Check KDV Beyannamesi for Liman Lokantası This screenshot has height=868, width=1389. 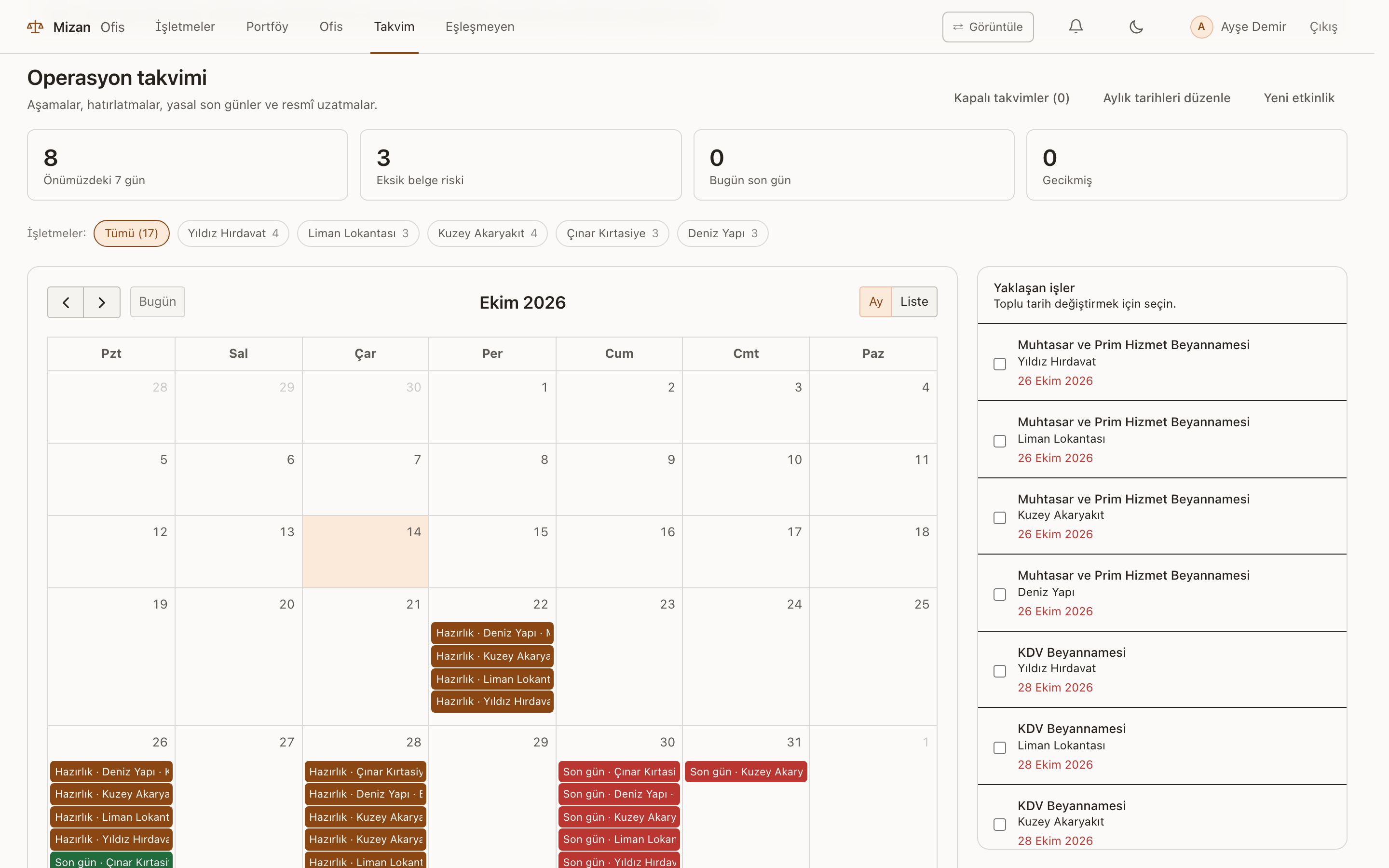point(999,747)
